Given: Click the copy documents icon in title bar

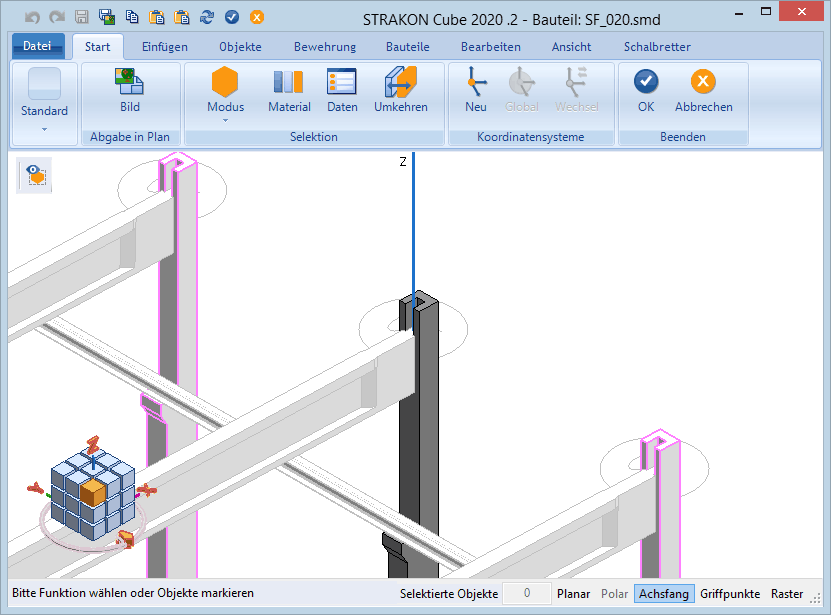Looking at the screenshot, I should click(132, 17).
